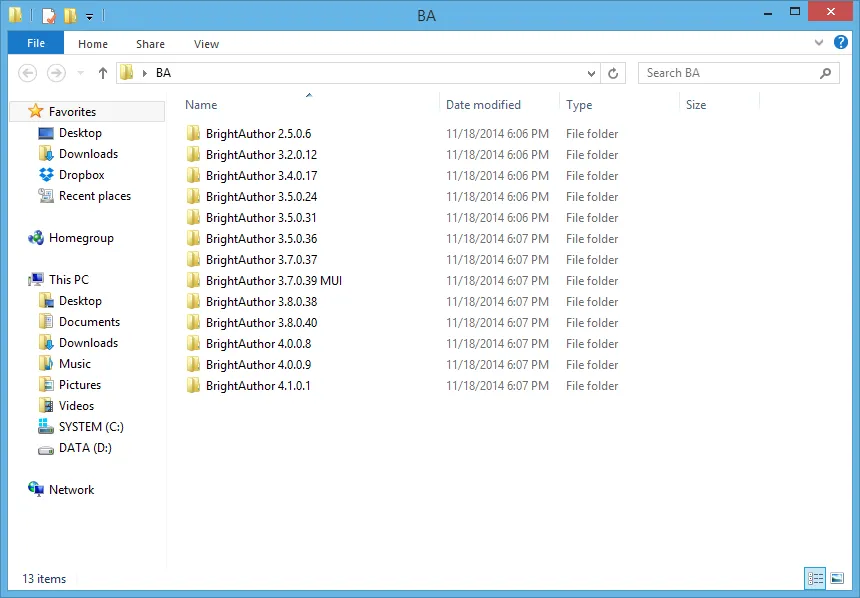Switch to the Share ribbon tab
This screenshot has width=860, height=598.
(150, 44)
